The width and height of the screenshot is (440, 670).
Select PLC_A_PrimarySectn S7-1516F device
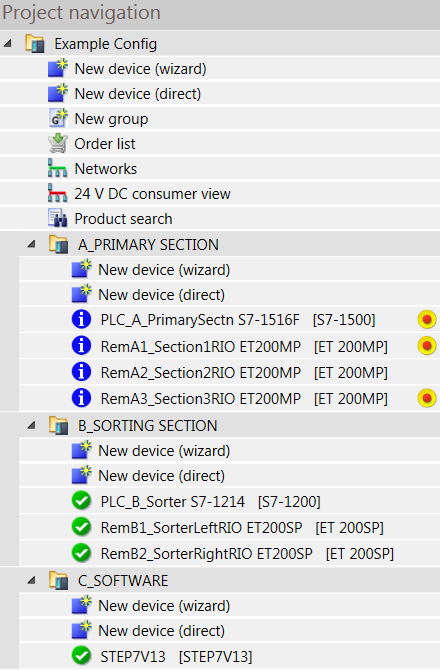pos(238,320)
